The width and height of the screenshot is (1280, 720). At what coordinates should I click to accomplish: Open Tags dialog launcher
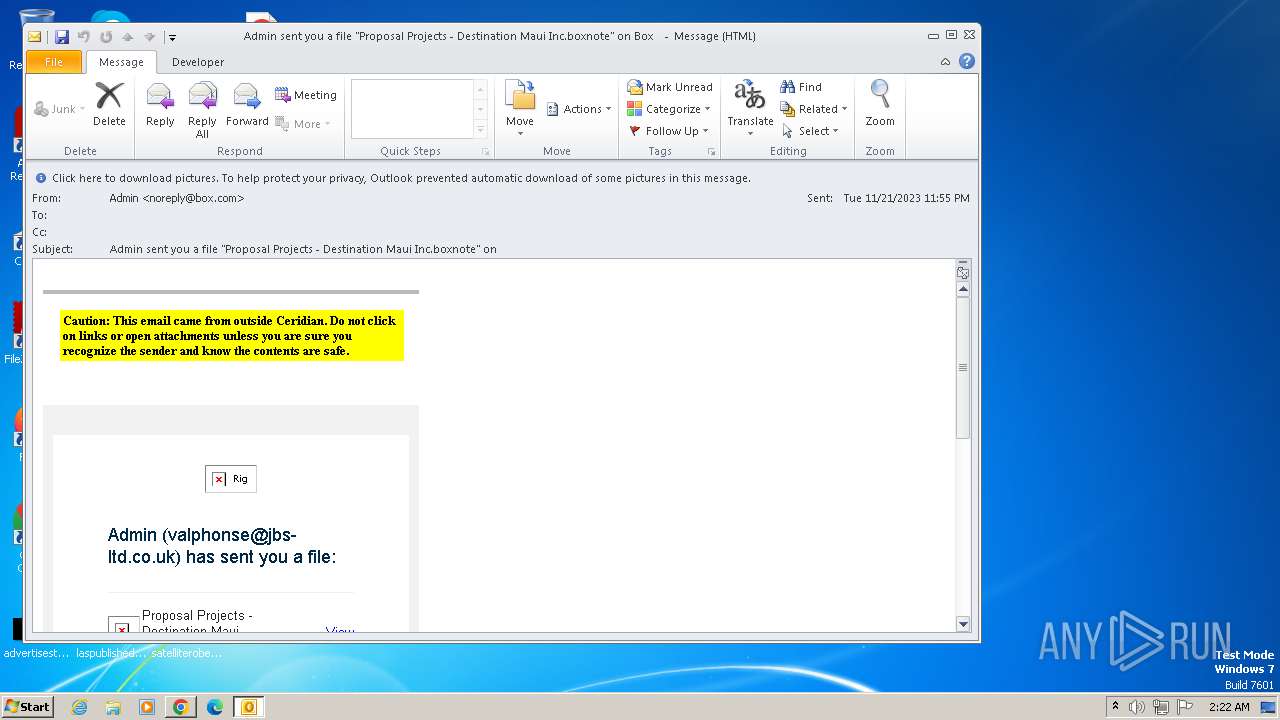coord(712,152)
